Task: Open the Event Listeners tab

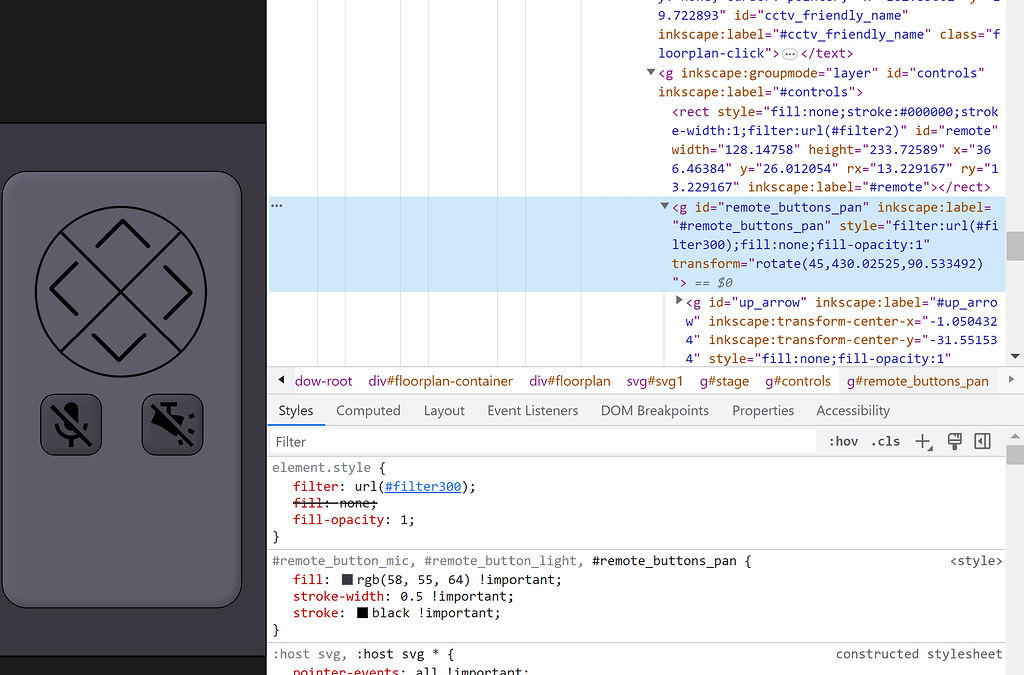Action: click(x=532, y=410)
